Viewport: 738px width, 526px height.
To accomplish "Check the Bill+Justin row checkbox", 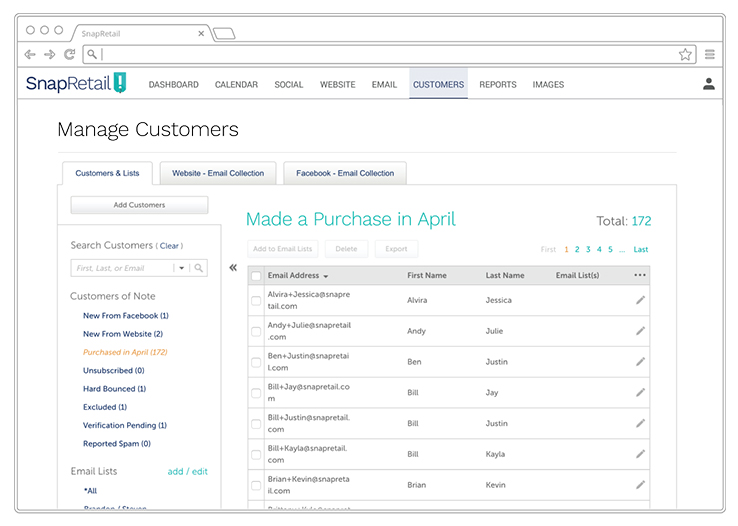I will click(x=256, y=424).
